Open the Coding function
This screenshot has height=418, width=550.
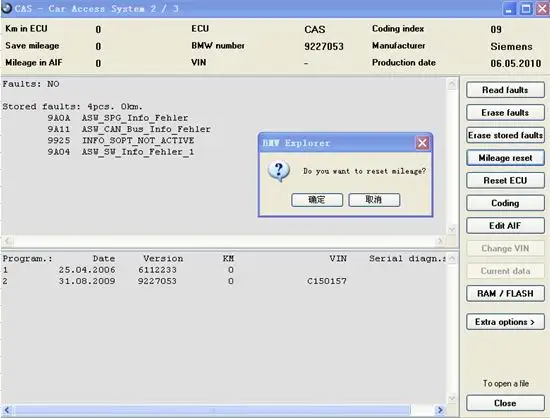point(505,203)
